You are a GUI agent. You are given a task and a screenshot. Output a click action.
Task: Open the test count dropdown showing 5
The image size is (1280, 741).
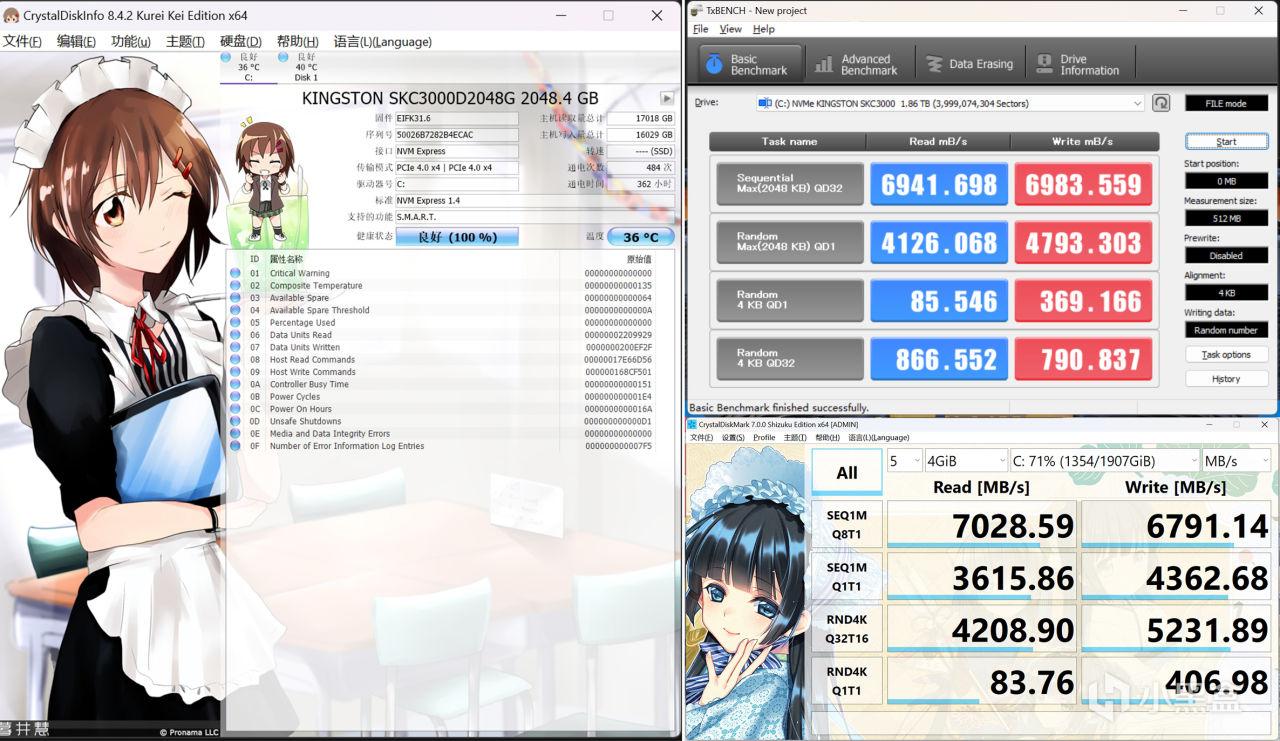pos(905,461)
